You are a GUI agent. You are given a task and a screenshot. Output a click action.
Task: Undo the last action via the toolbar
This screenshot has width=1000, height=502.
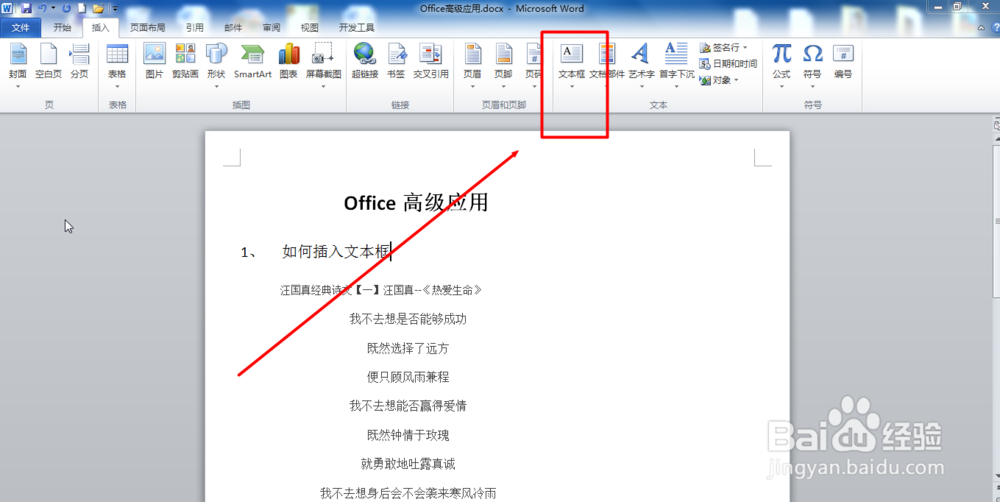click(42, 8)
